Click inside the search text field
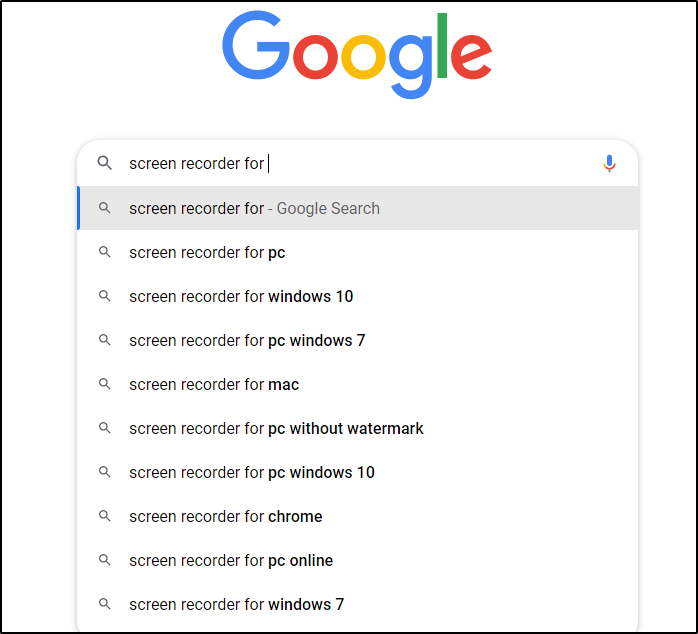 tap(400, 163)
